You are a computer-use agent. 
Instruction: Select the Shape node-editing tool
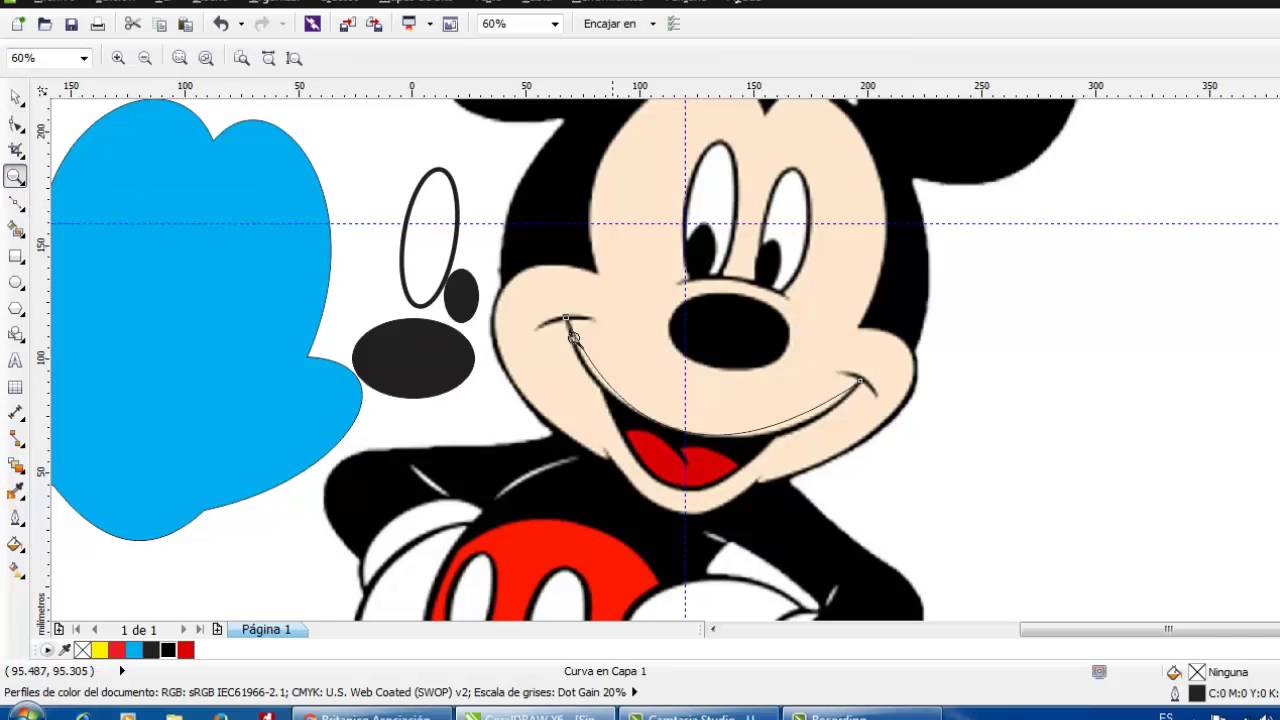tap(16, 124)
